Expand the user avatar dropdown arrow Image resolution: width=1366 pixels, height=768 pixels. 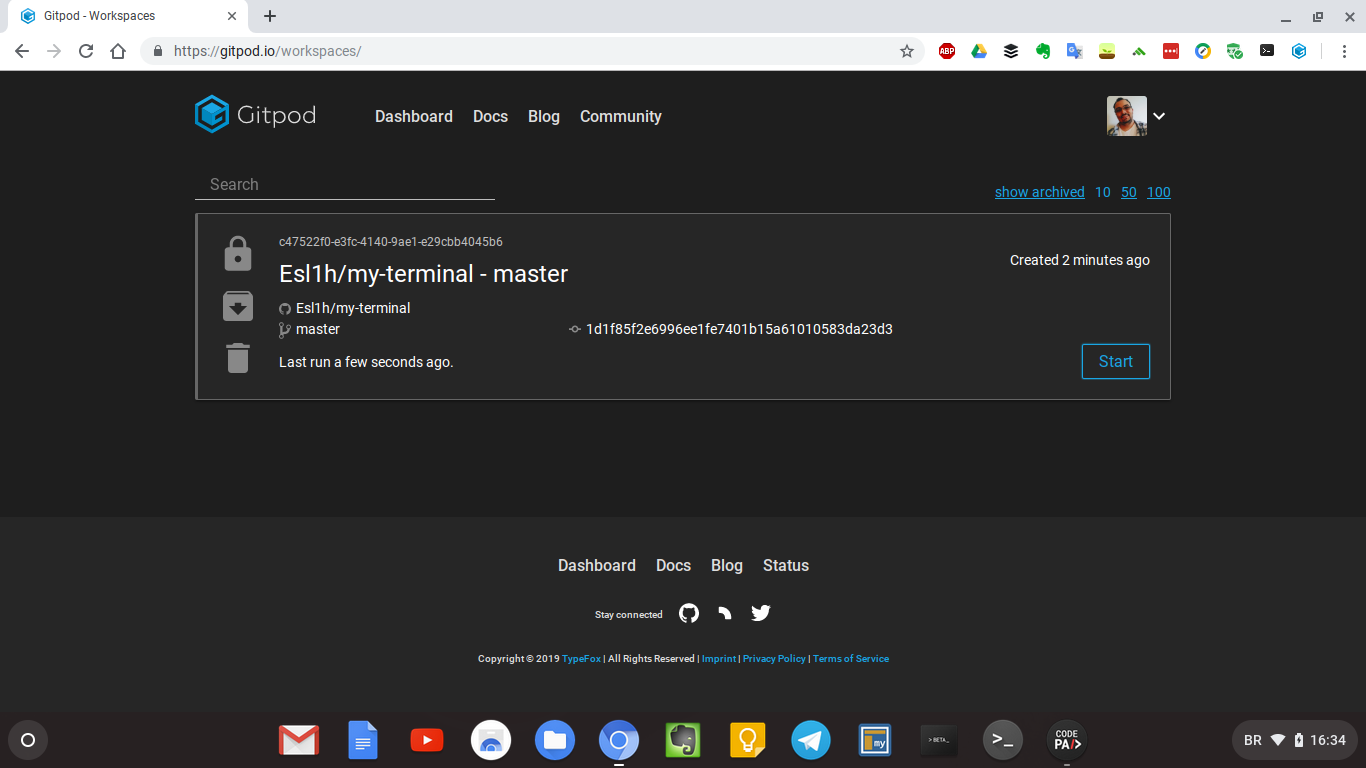pyautogui.click(x=1159, y=116)
